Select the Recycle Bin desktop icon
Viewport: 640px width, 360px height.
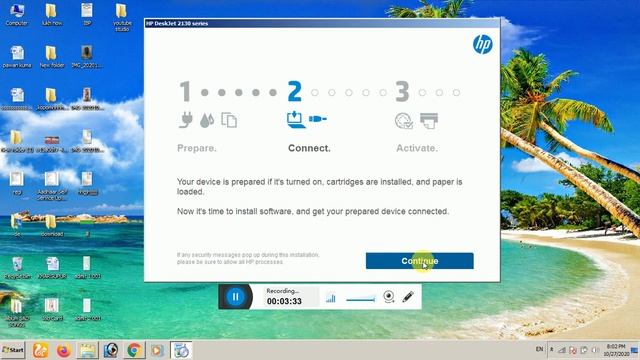(x=17, y=268)
